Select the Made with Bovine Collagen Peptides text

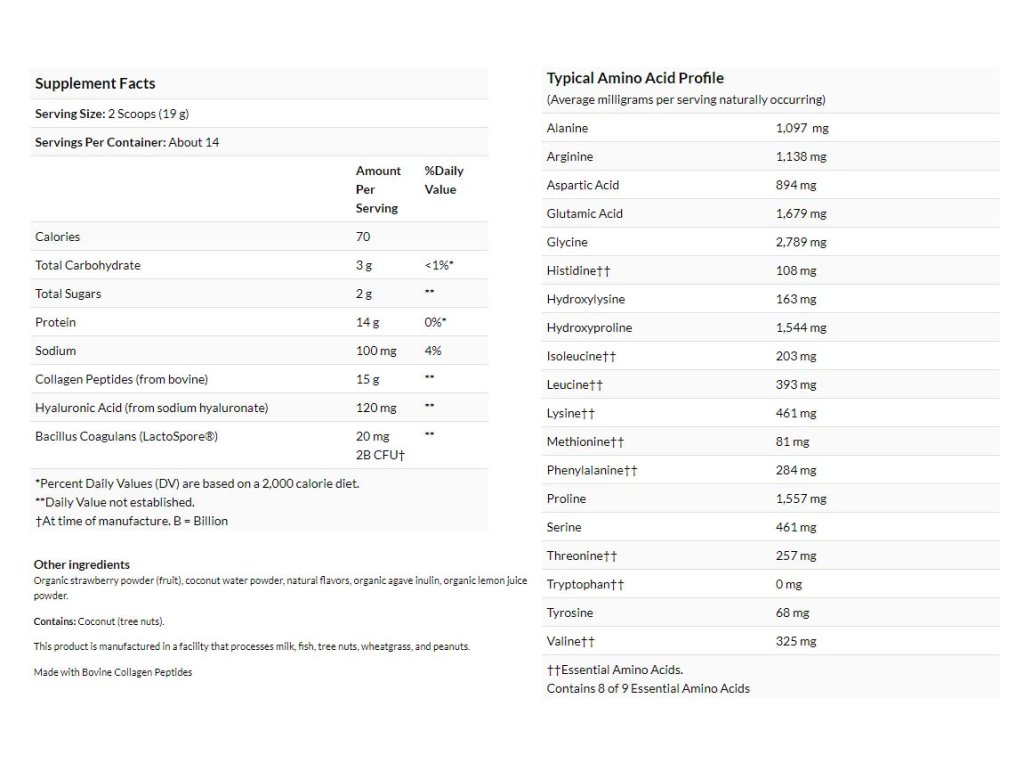113,672
